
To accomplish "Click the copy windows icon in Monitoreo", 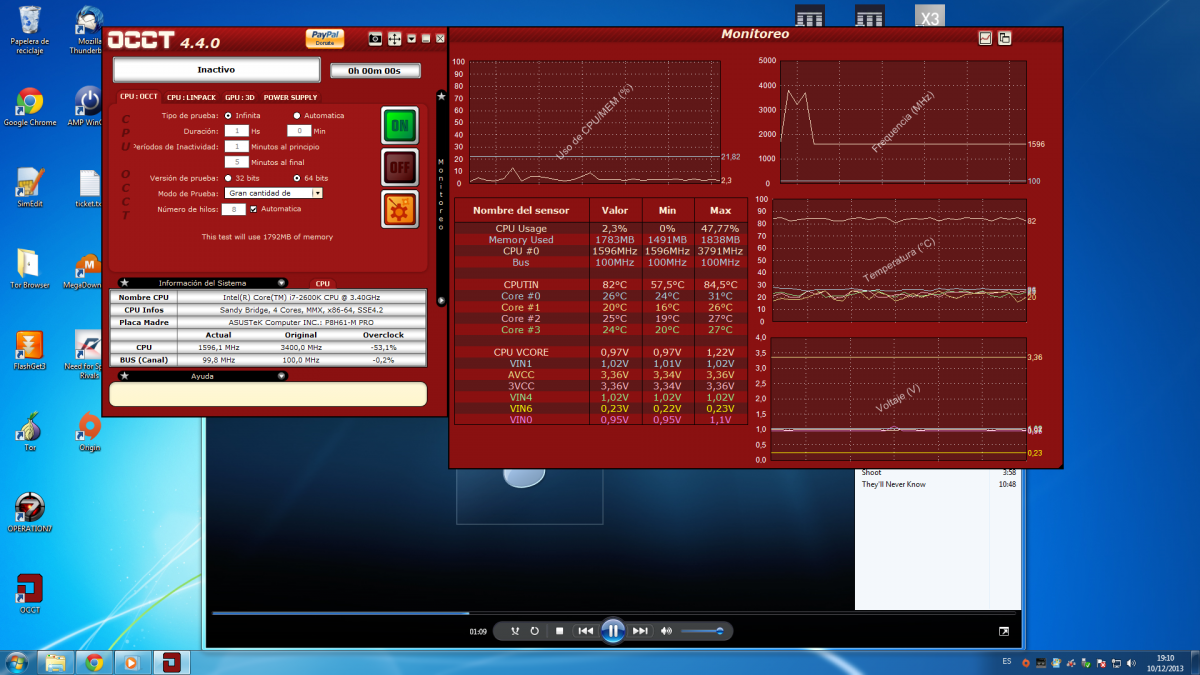I will click(x=1004, y=38).
